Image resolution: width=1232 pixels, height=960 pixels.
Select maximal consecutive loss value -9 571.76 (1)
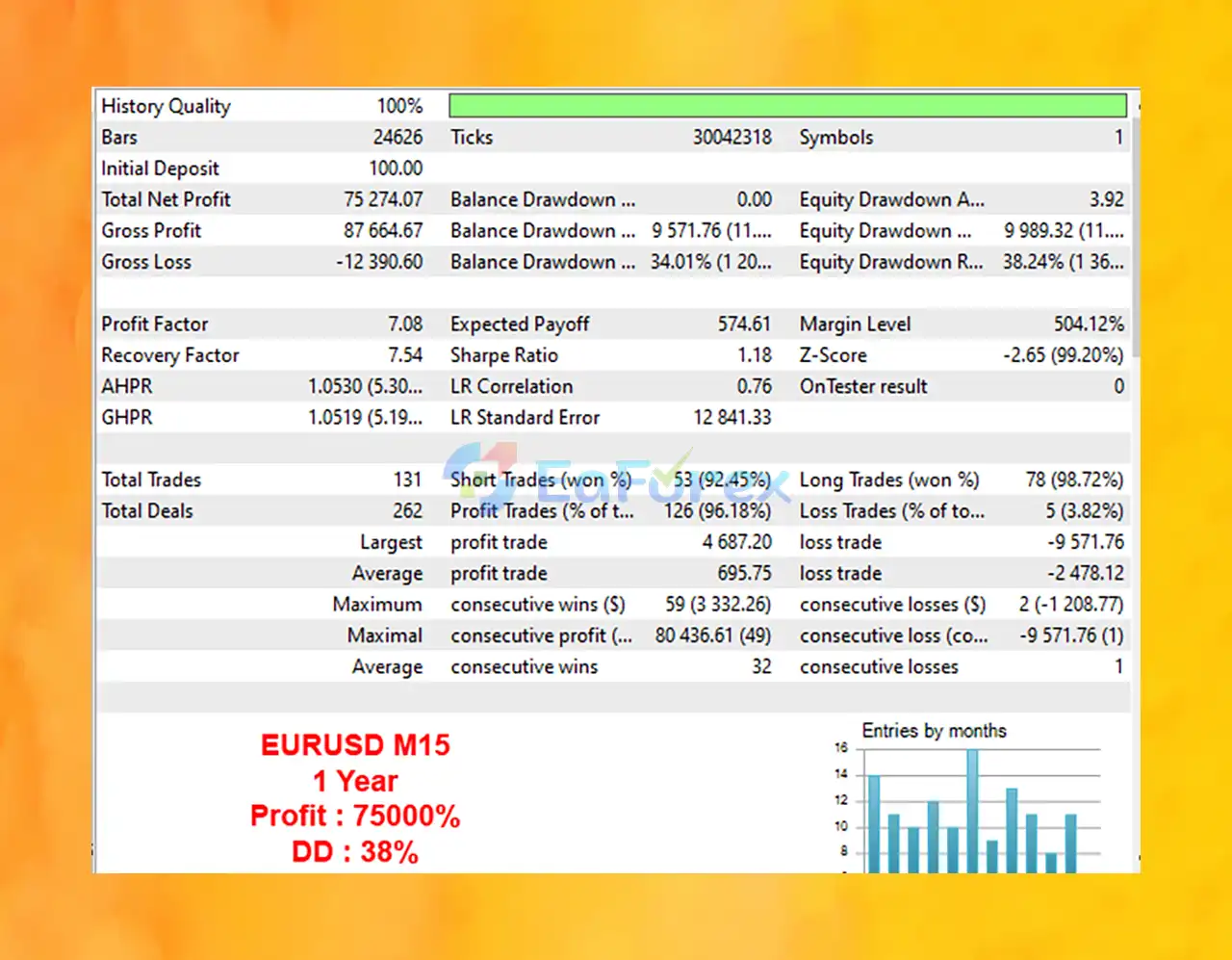coord(1072,636)
